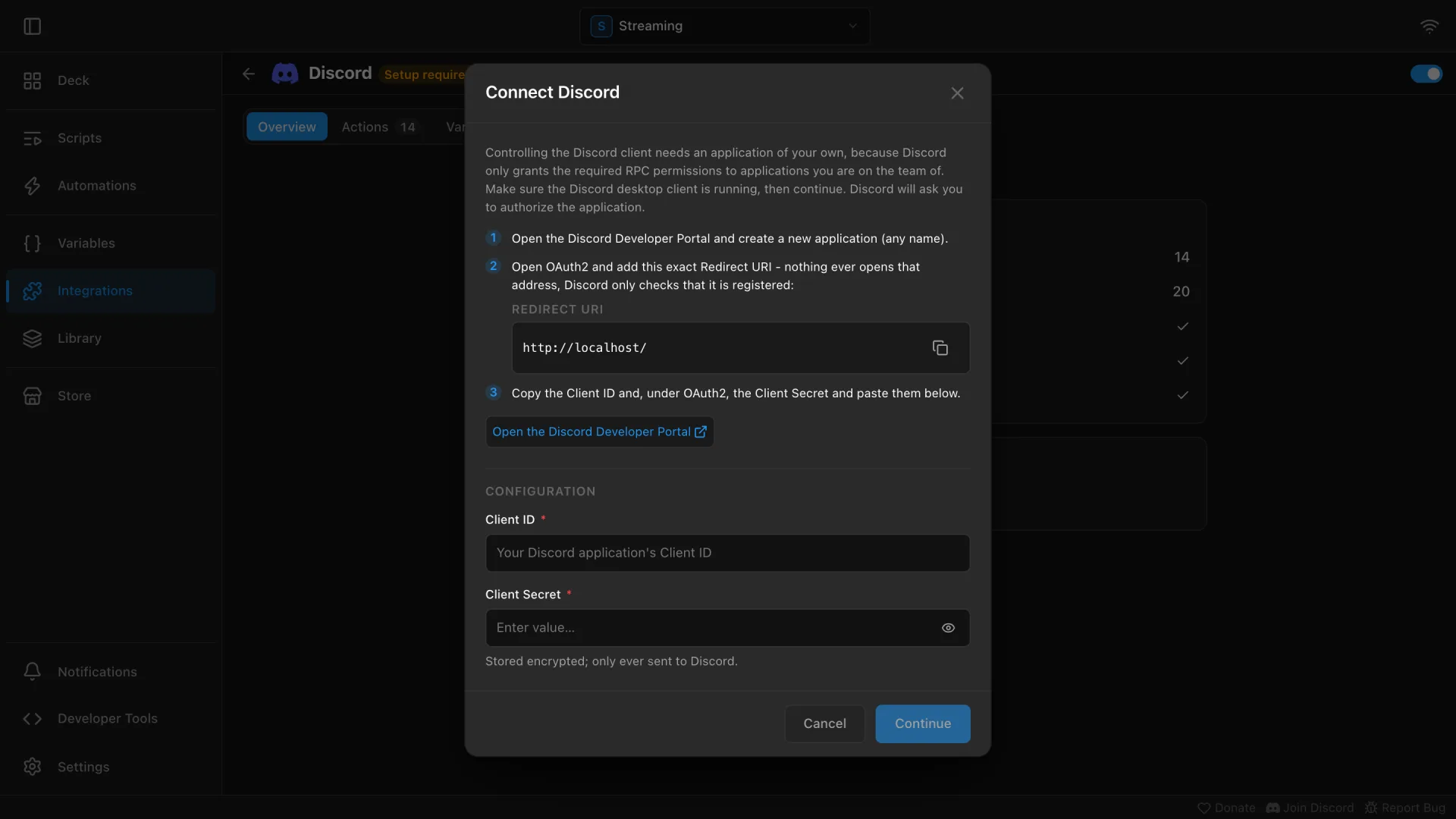The height and width of the screenshot is (819, 1456).
Task: Open Variables braces icon
Action: click(x=32, y=243)
